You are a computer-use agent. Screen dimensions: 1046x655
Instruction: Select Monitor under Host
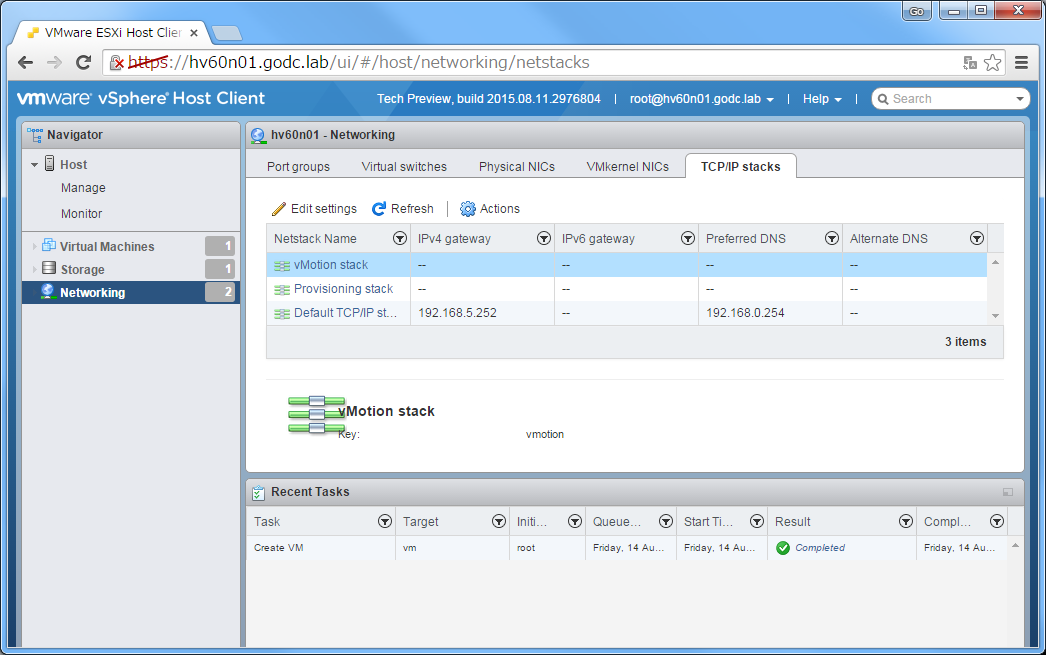[81, 214]
